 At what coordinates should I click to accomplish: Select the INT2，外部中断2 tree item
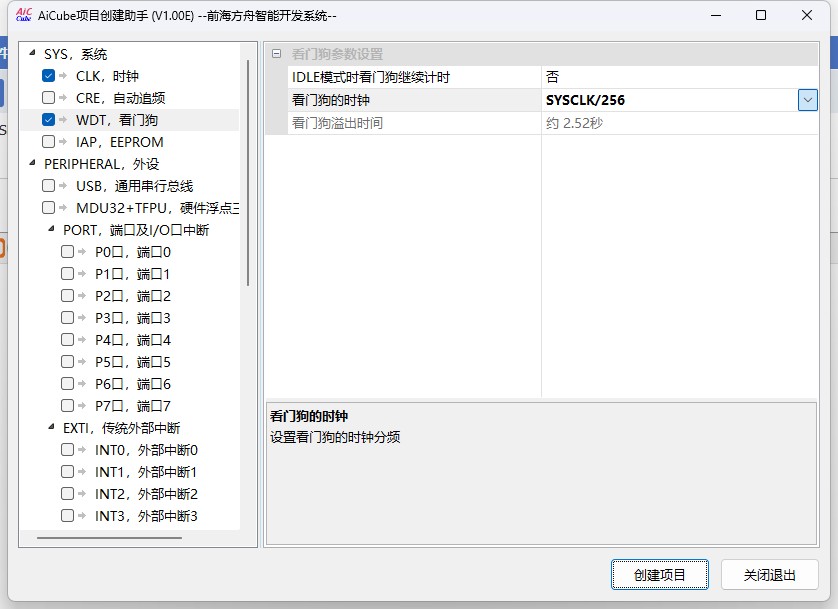(x=146, y=494)
